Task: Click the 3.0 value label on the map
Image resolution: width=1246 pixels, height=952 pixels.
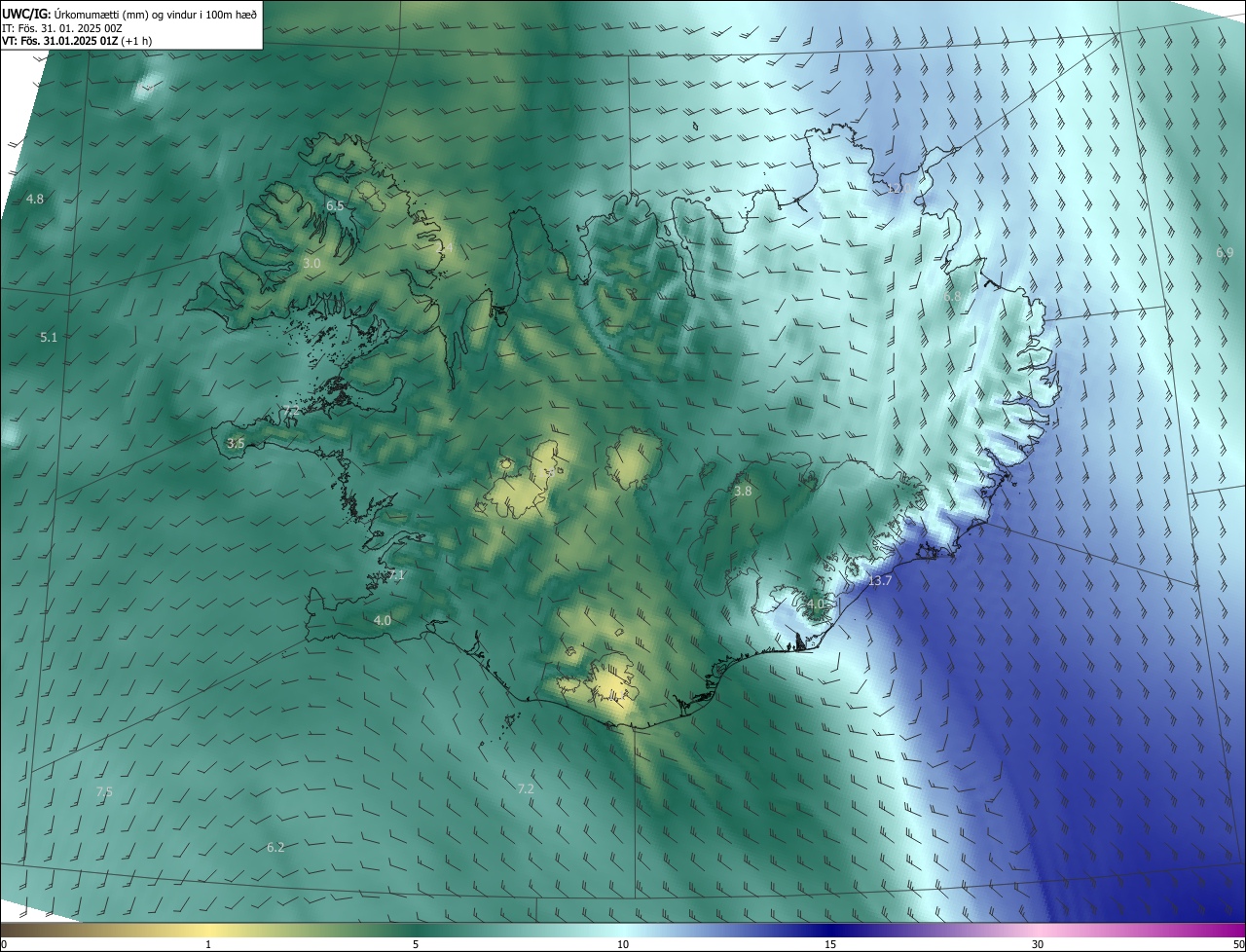Action: tap(311, 264)
